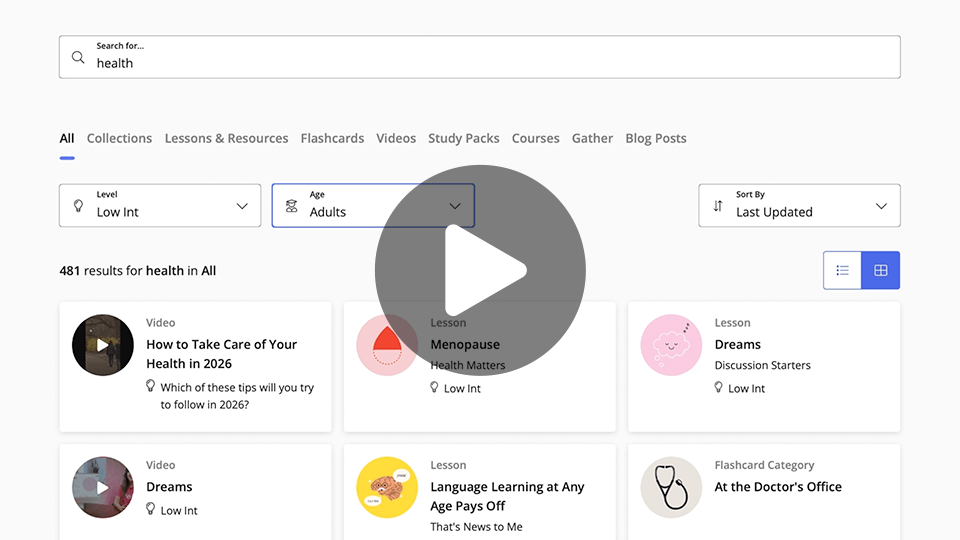This screenshot has height=540, width=960.
Task: Click lightbulb icon in Menopause card
Action: (434, 388)
